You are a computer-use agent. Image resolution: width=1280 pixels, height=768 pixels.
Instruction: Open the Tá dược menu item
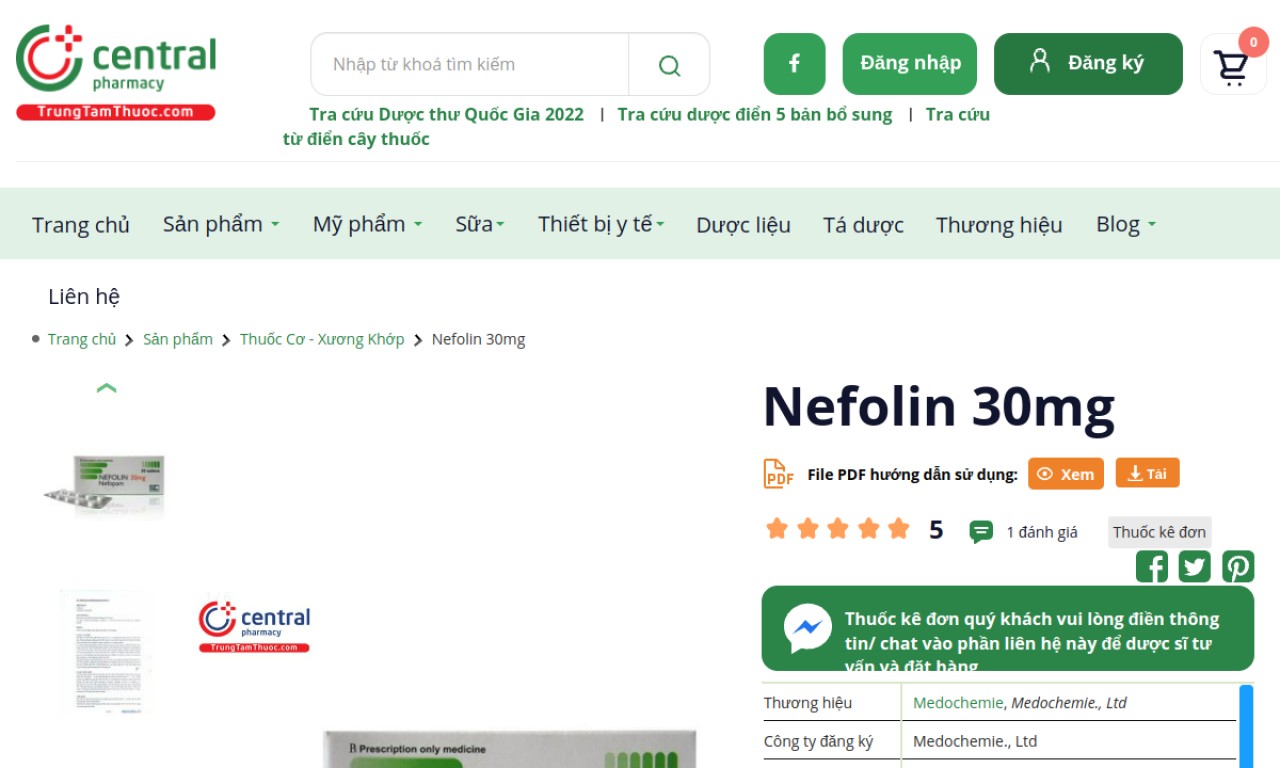[x=863, y=225]
